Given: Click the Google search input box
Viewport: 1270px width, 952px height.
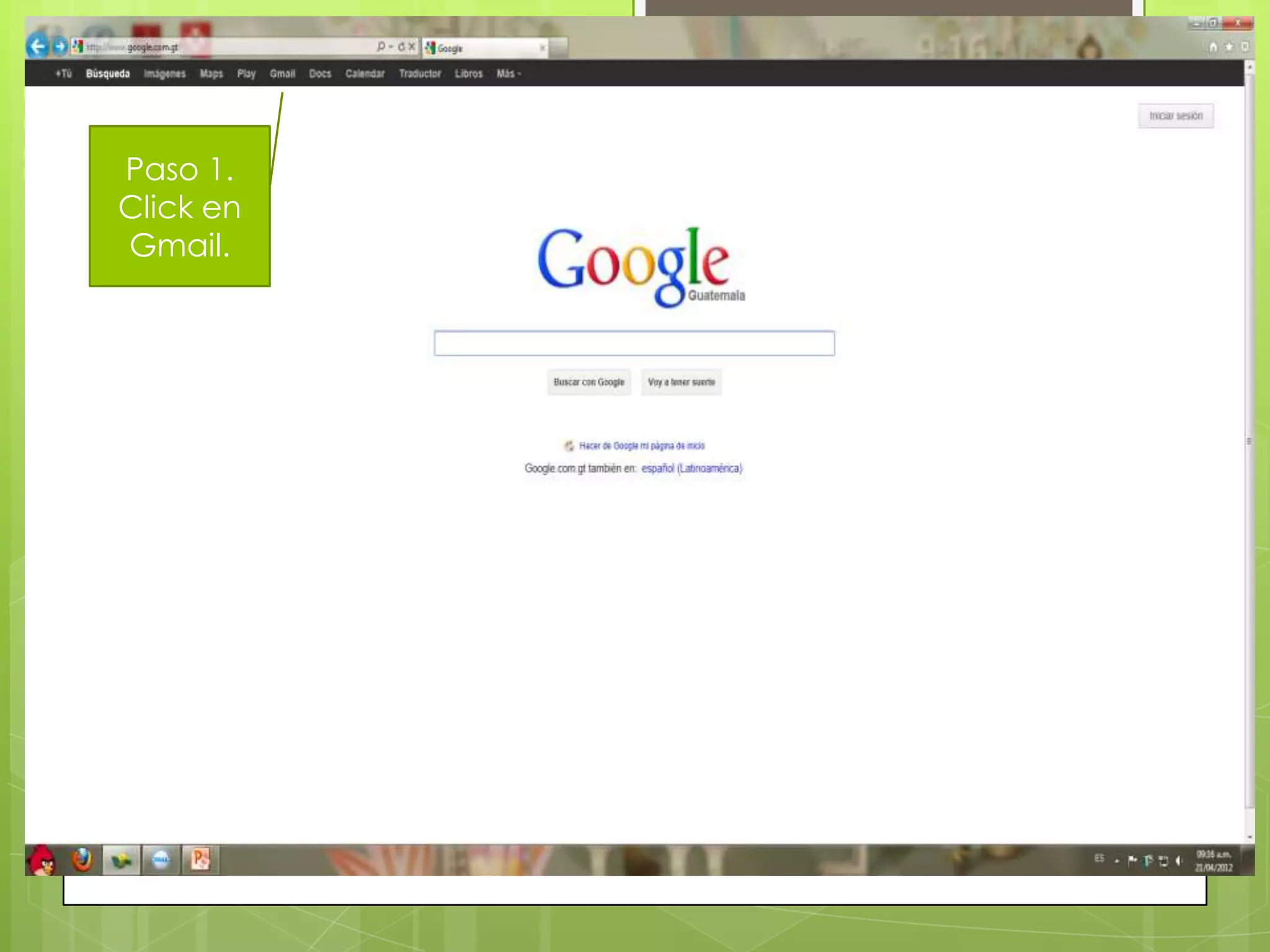Looking at the screenshot, I should pos(634,343).
